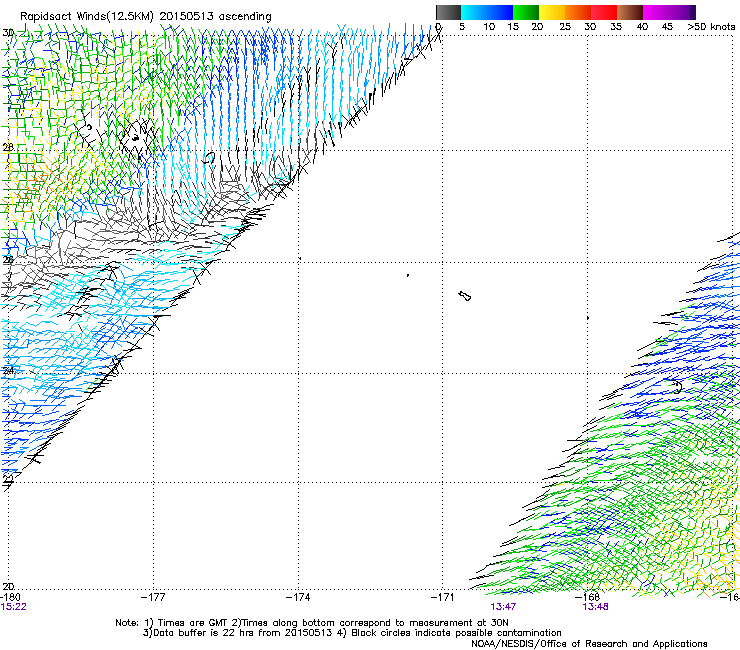Viewport: 740px width, 650px height.
Task: Click the '10' label under the color bar
Action: [489, 27]
